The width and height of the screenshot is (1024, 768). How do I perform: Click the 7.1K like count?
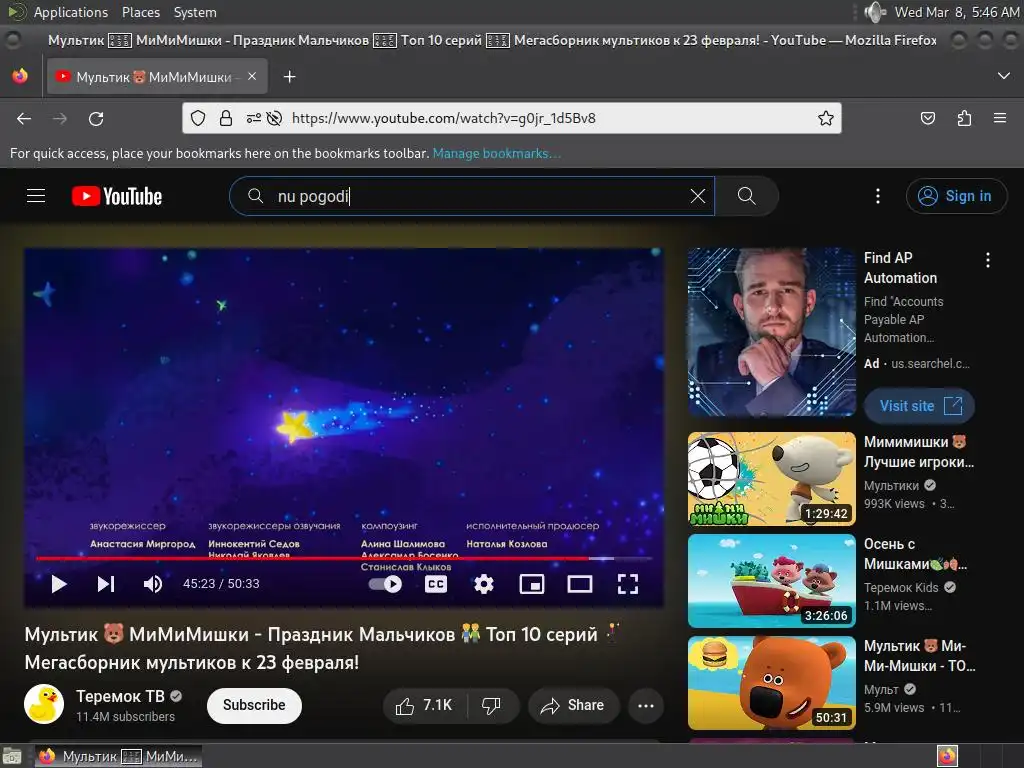[438, 705]
